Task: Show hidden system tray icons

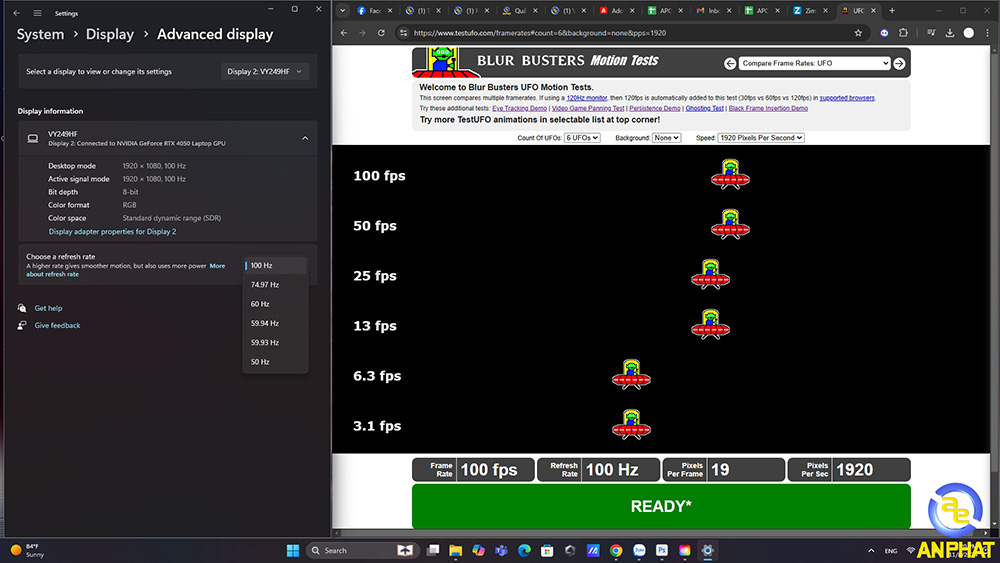Action: (871, 550)
